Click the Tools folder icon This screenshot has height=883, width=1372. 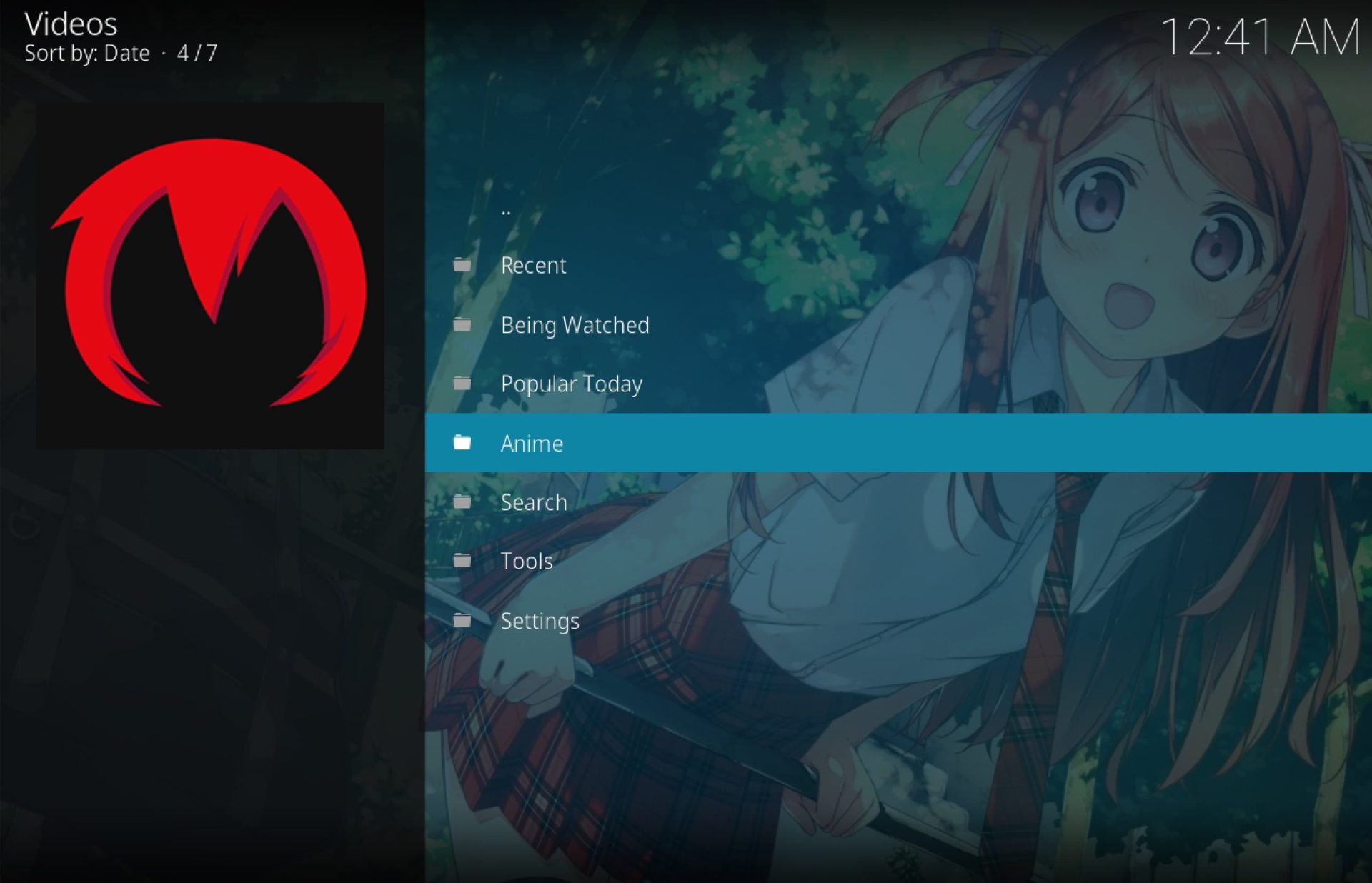[x=462, y=561]
